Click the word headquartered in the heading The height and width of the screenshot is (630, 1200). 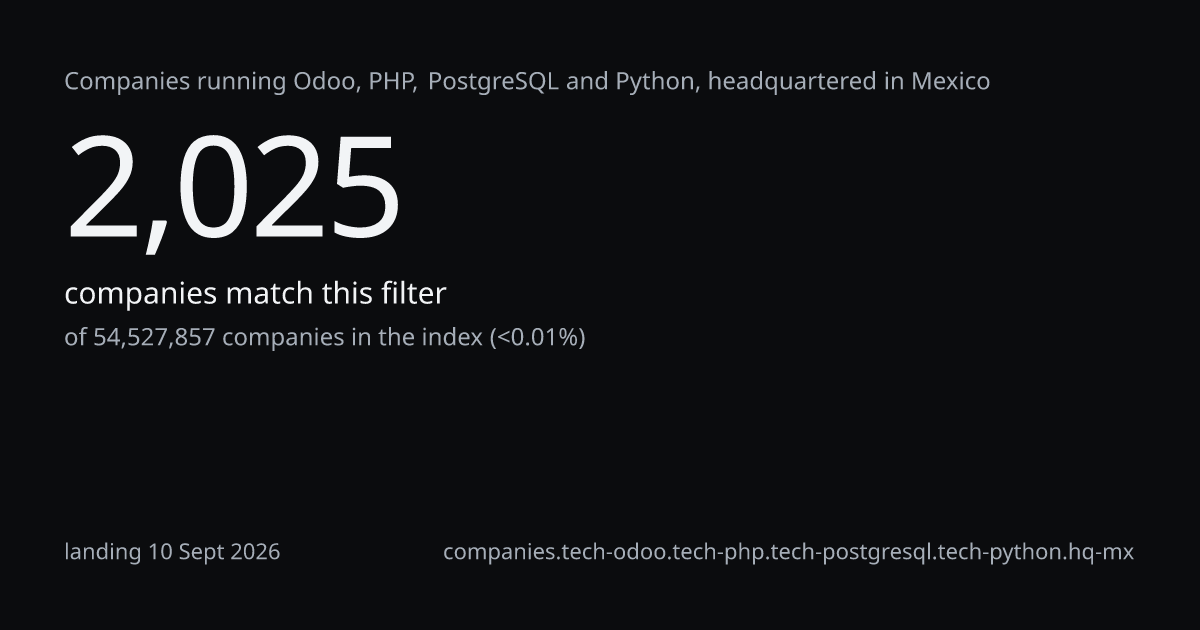click(x=791, y=82)
